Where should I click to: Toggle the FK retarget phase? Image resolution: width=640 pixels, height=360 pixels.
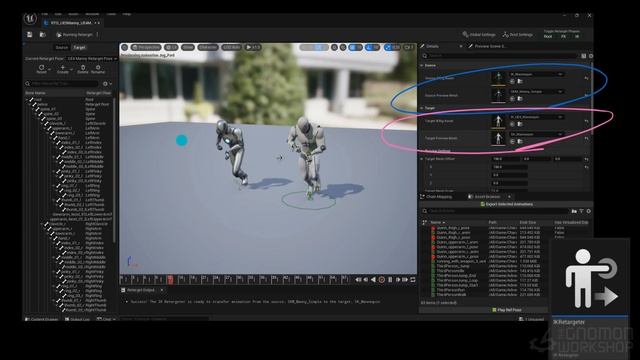563,36
